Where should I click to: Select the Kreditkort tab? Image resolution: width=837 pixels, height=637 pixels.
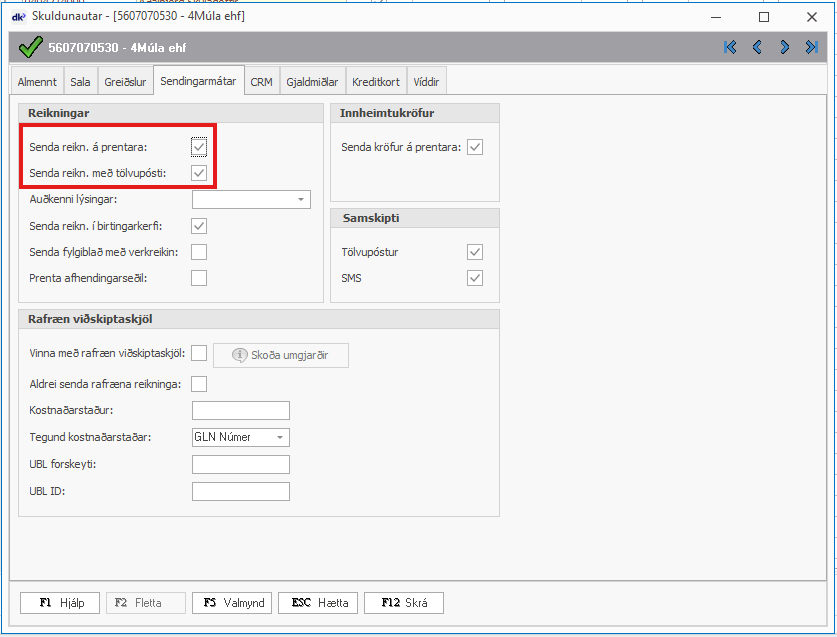[376, 82]
